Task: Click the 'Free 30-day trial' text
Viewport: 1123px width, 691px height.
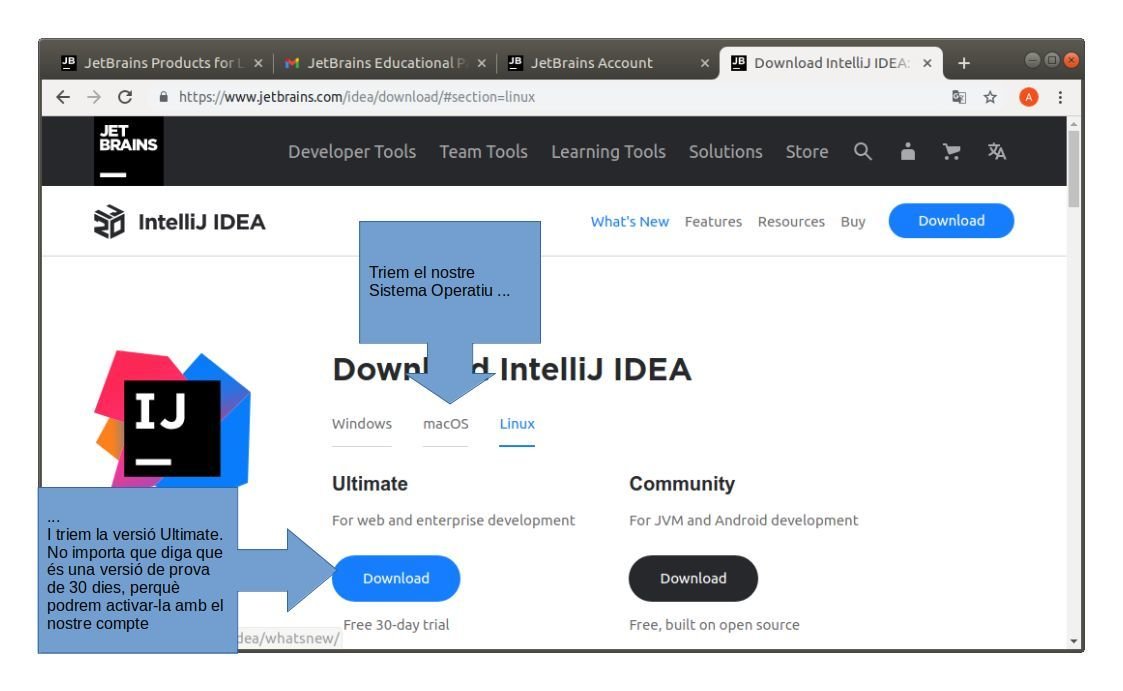Action: click(x=396, y=624)
